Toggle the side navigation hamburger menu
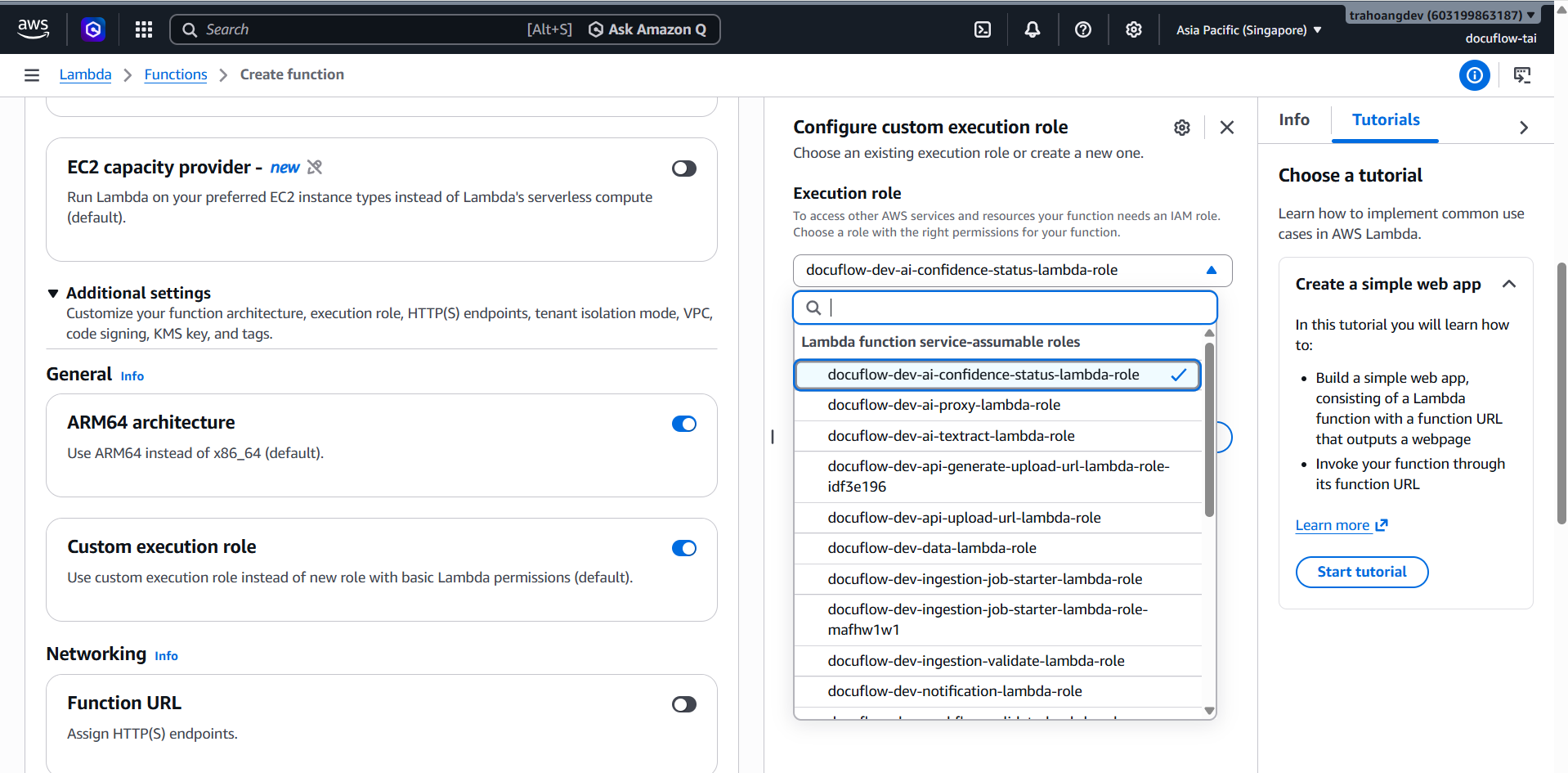Screen dimensions: 1568x773 32,75
